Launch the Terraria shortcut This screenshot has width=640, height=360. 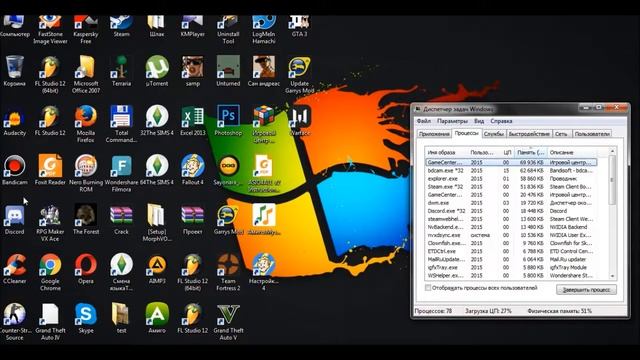coord(121,71)
